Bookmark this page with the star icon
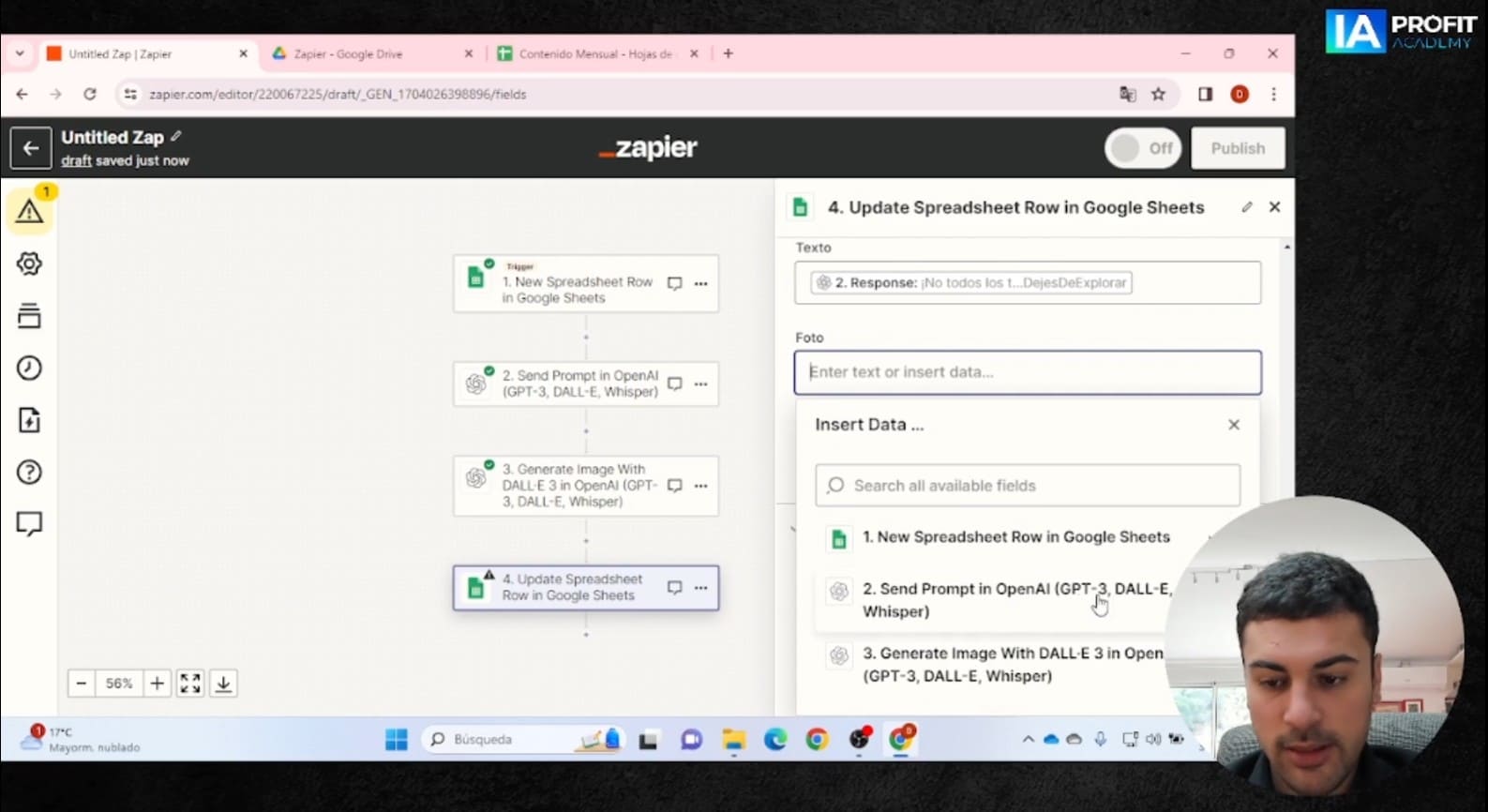This screenshot has height=812, width=1488. [1159, 94]
